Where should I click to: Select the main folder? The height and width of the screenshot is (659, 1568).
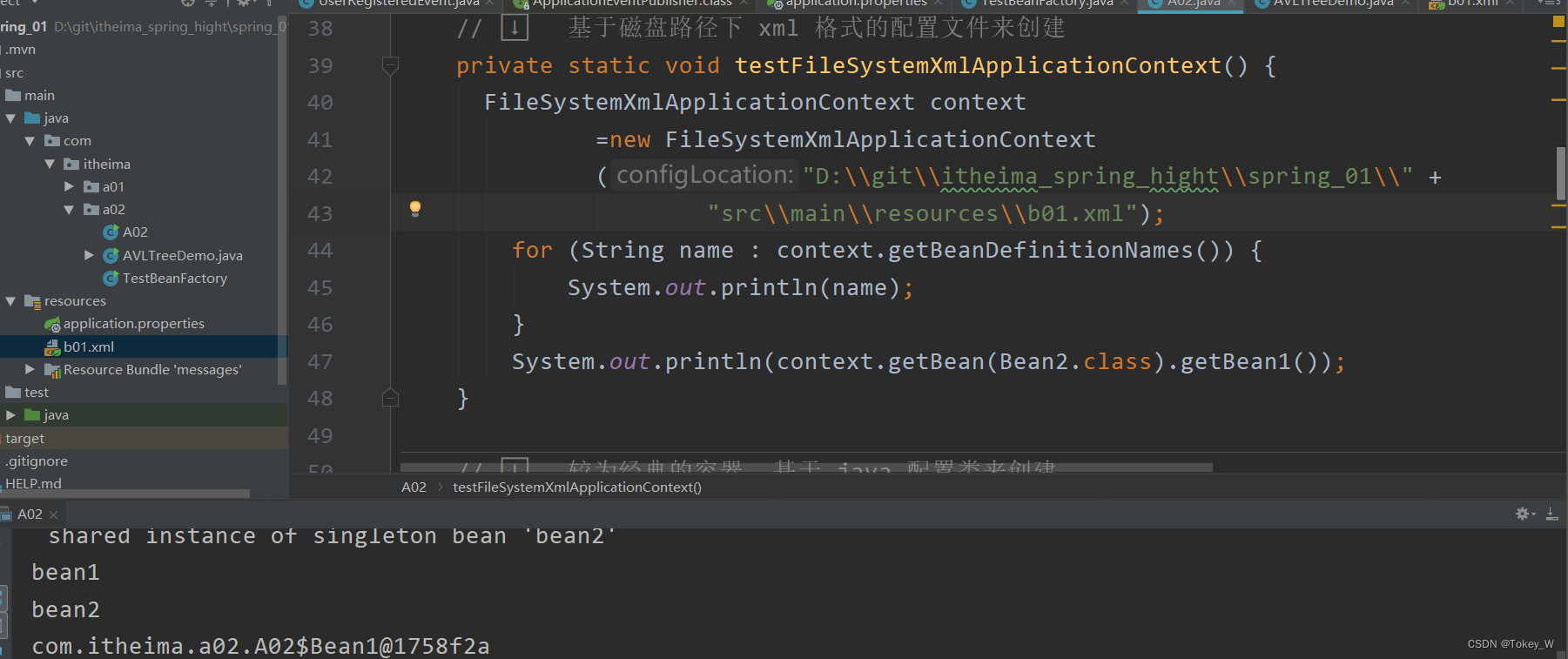coord(30,95)
